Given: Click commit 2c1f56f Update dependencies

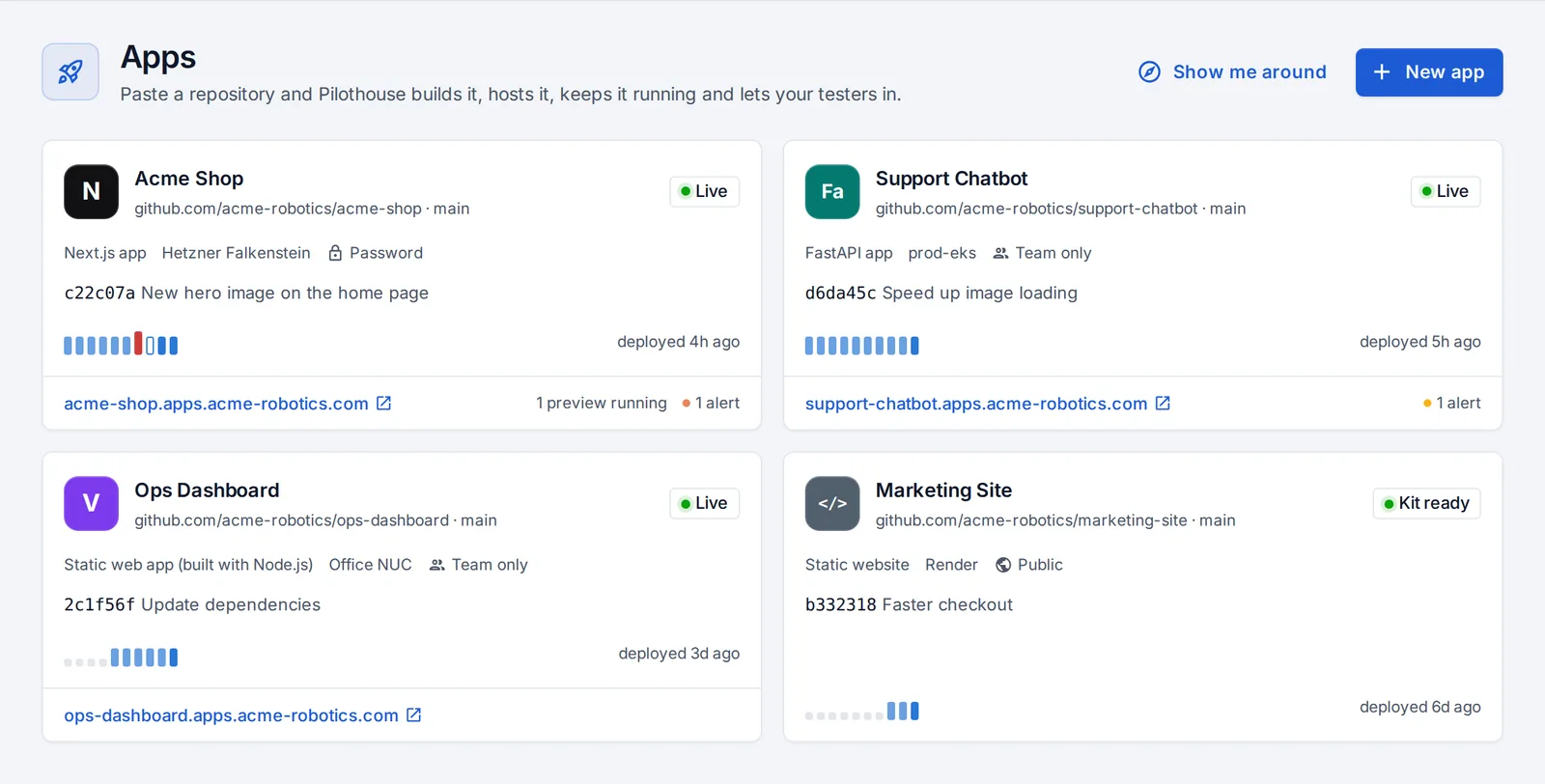Looking at the screenshot, I should tap(192, 604).
